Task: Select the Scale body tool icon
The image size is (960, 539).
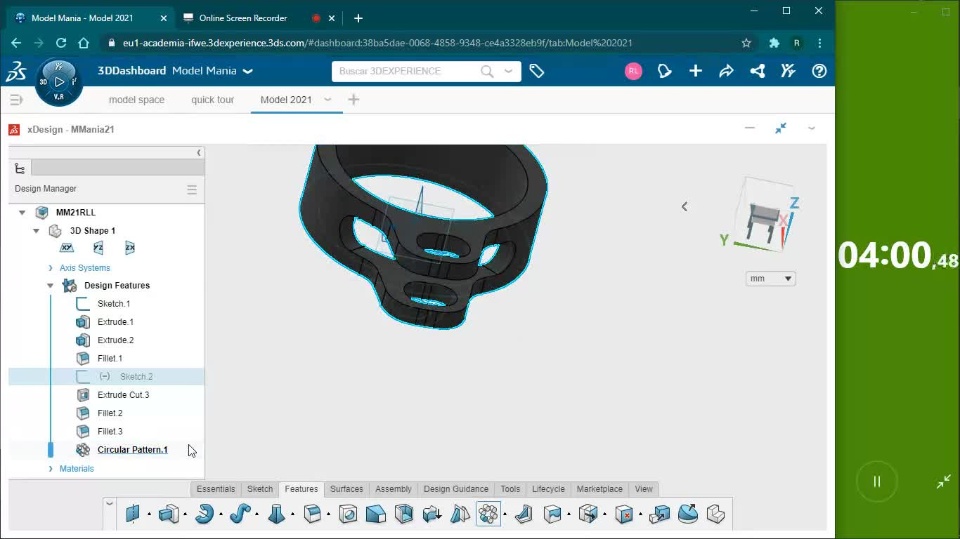Action: click(x=659, y=514)
